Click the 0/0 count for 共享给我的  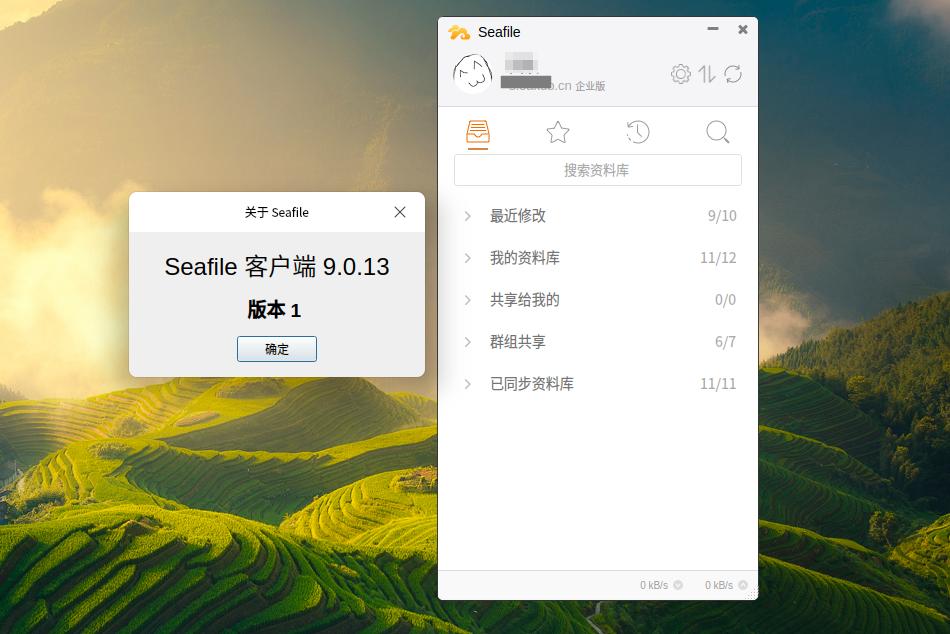click(725, 300)
